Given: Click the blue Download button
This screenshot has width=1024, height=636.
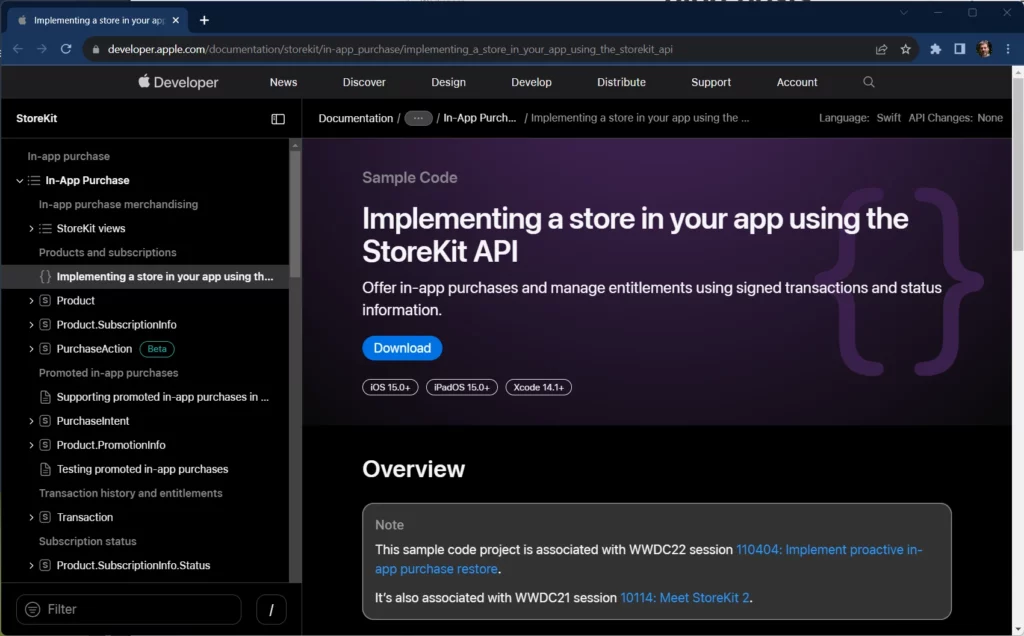Looking at the screenshot, I should coord(402,348).
